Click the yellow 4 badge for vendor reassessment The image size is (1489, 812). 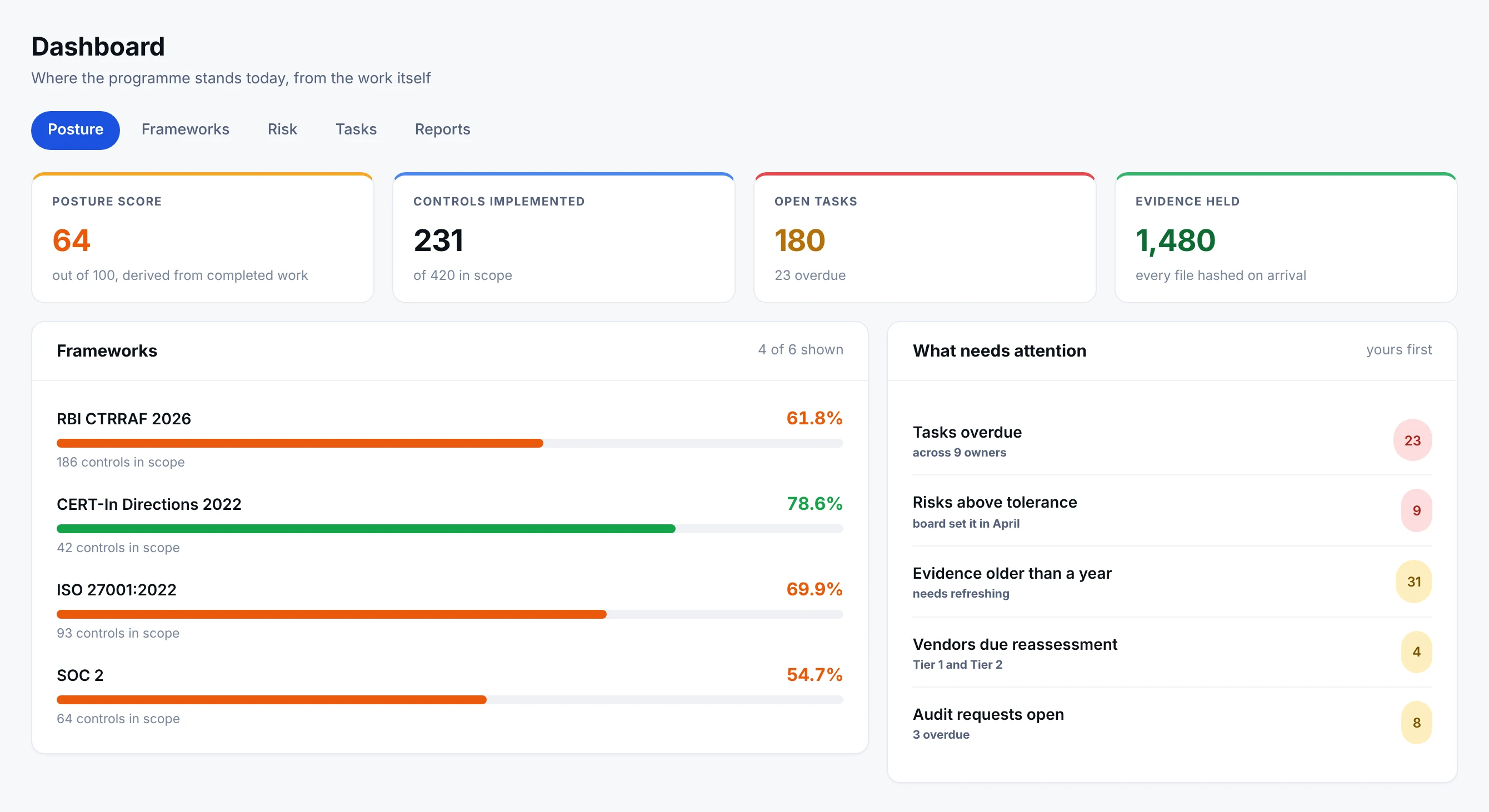(1417, 653)
